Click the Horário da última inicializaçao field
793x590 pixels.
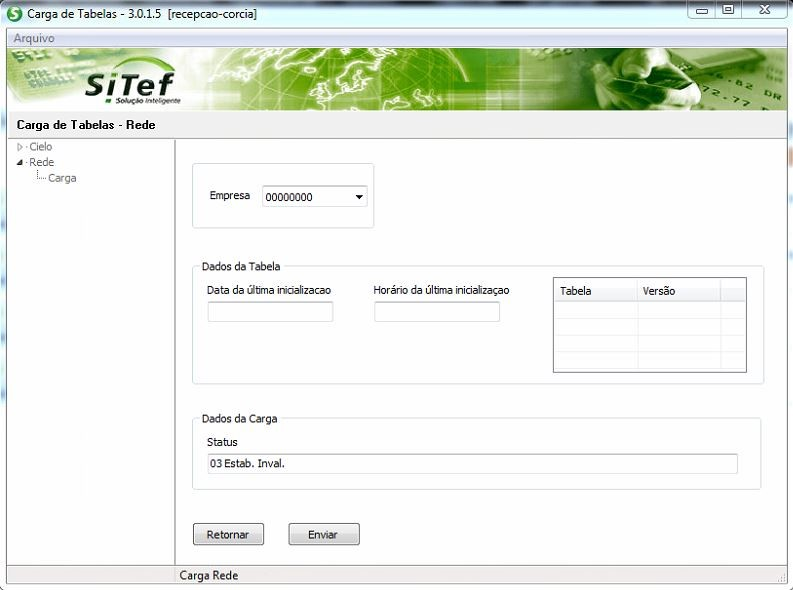click(x=437, y=311)
